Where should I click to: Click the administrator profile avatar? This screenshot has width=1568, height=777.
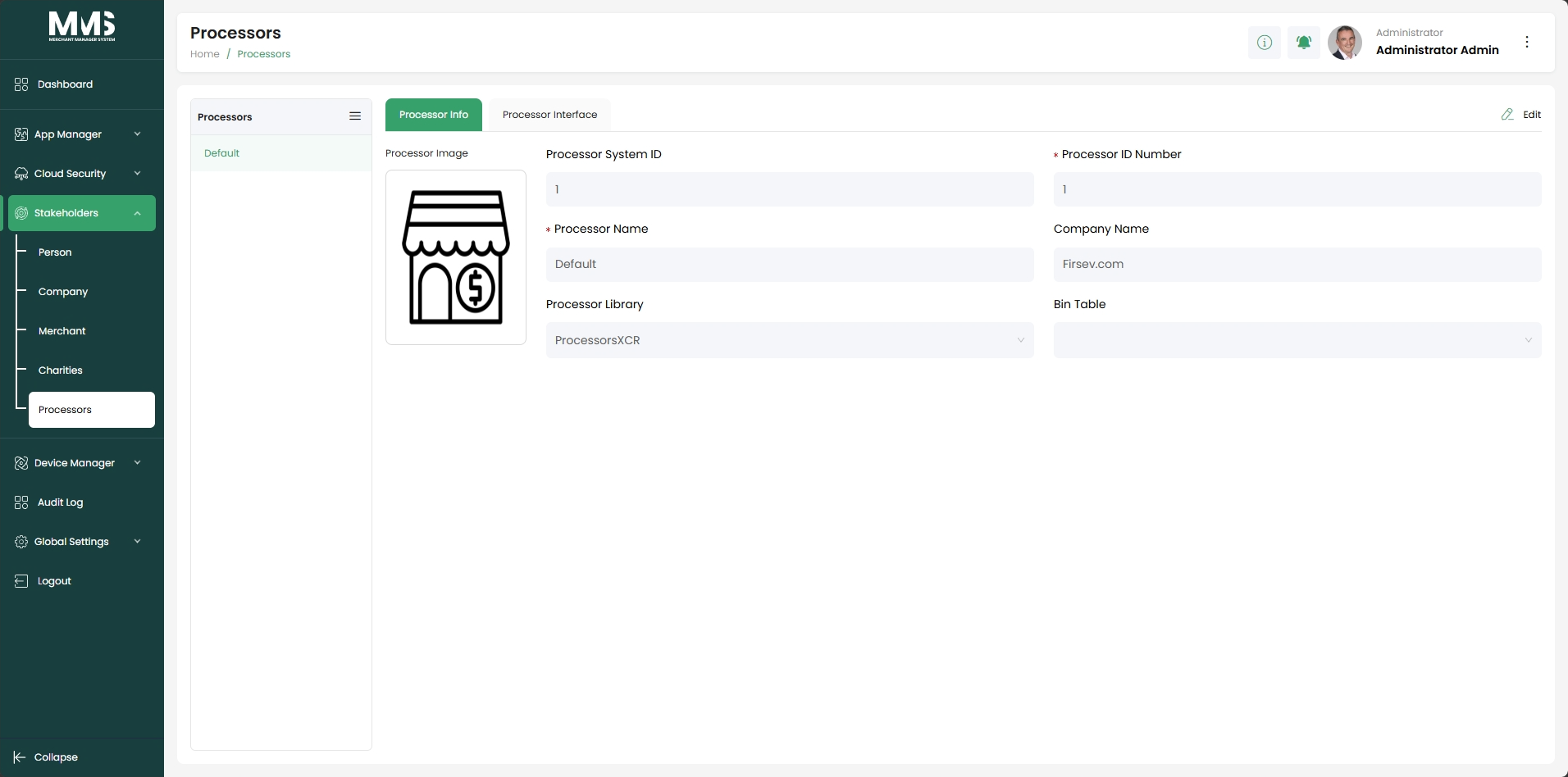[1345, 43]
